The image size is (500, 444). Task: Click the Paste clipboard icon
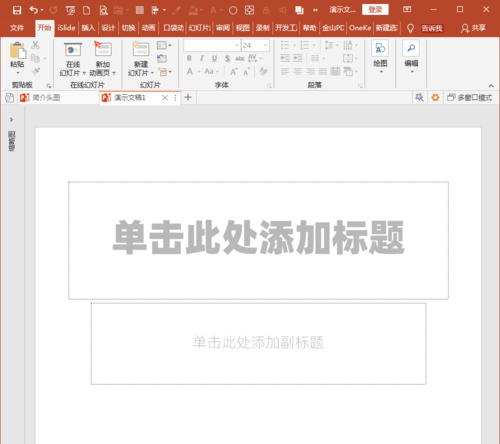[x=18, y=51]
